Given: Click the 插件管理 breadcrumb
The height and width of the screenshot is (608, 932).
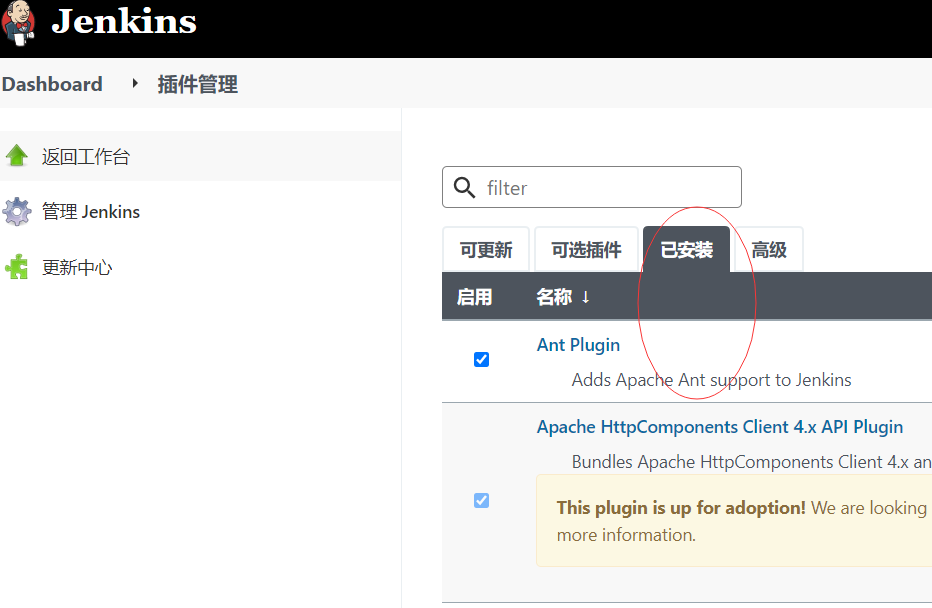Looking at the screenshot, I should point(197,84).
